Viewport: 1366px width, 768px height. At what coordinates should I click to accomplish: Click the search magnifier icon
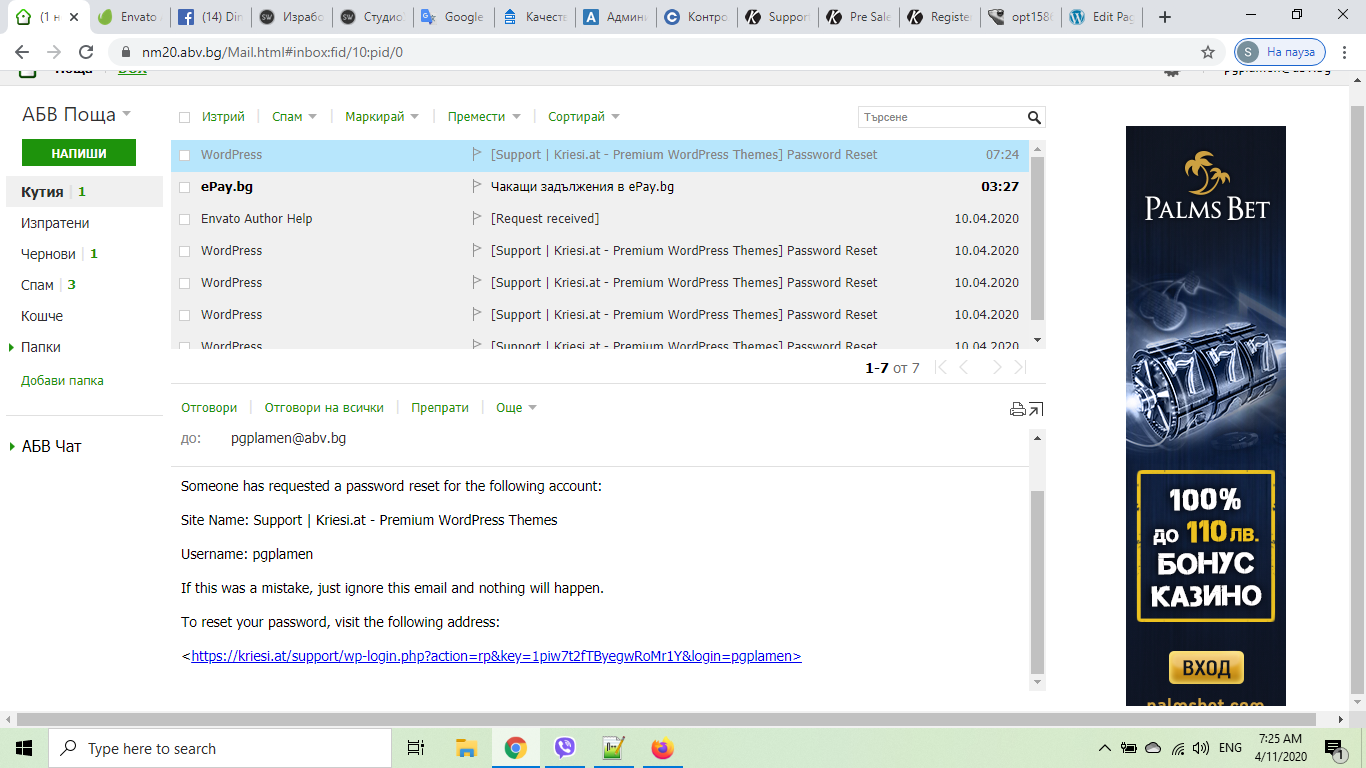point(1034,117)
